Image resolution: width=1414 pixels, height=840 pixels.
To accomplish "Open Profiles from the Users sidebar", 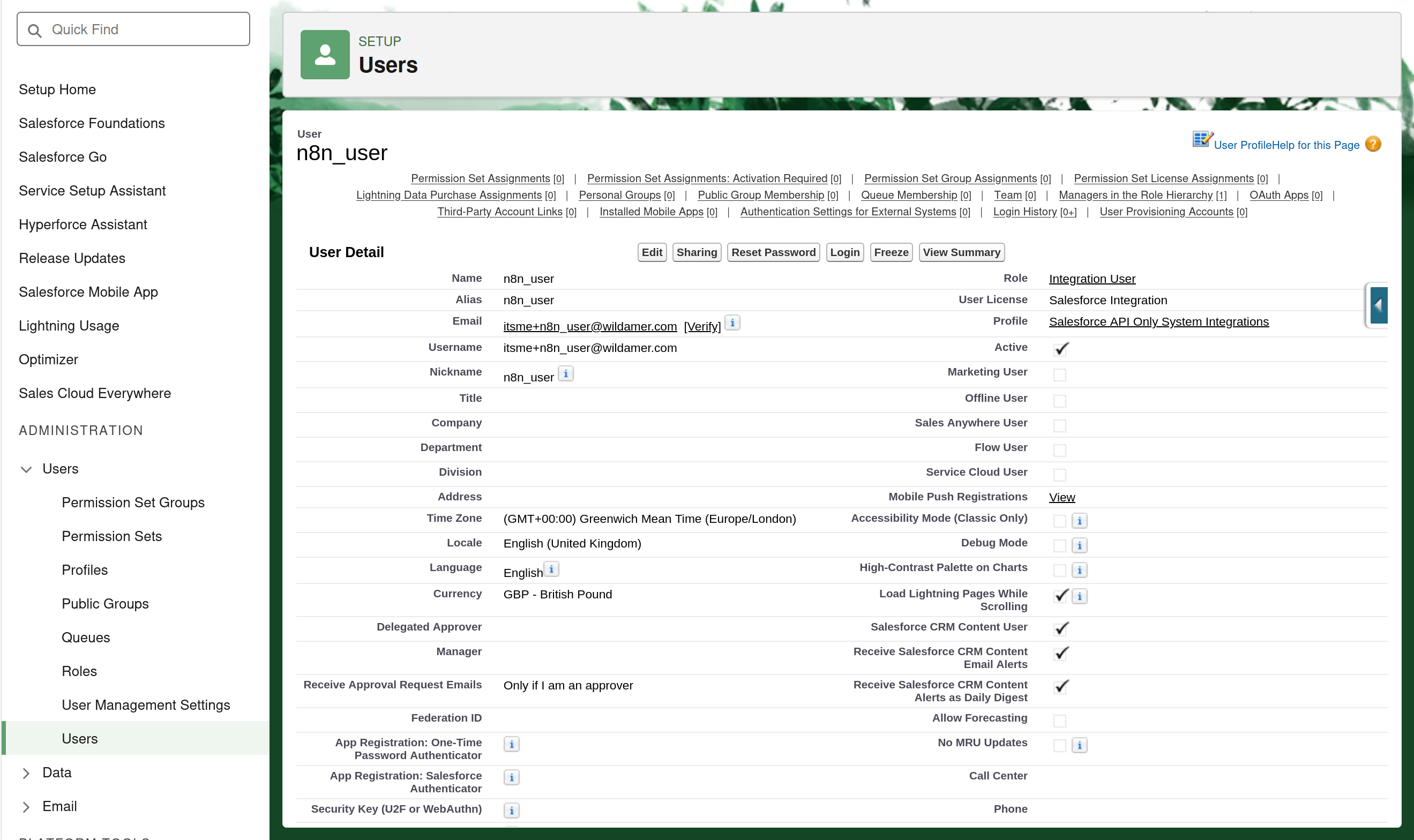I will coord(84,569).
